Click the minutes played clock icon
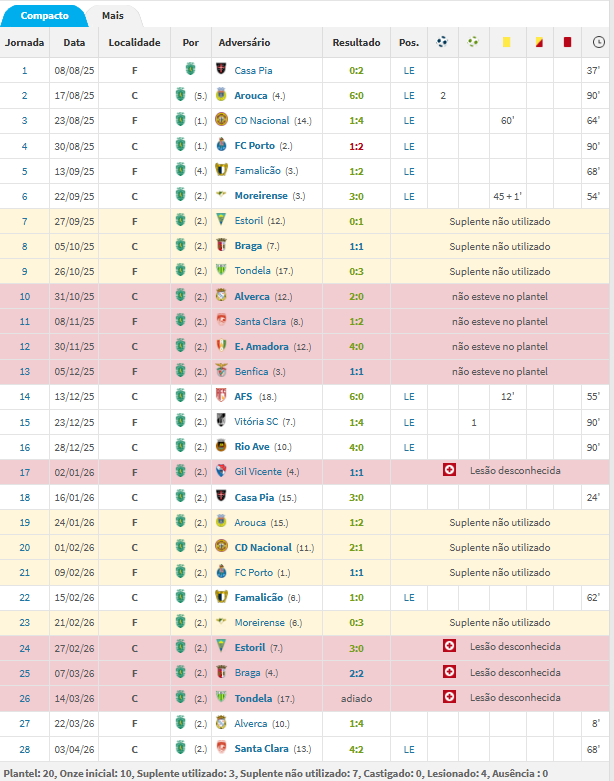This screenshot has width=614, height=781. [x=598, y=43]
